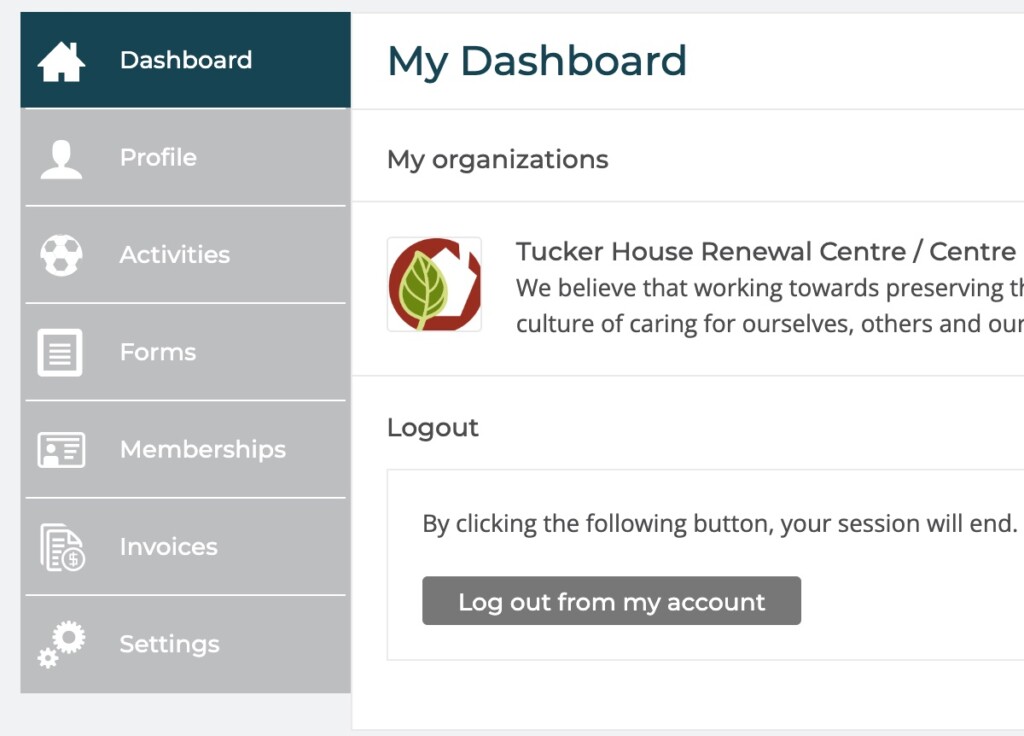Click the organization description text

(x=769, y=306)
